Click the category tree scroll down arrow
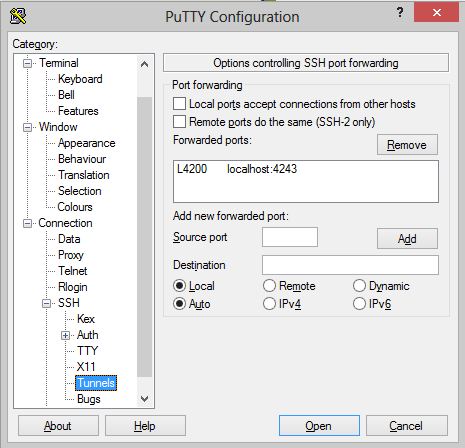 (x=144, y=398)
